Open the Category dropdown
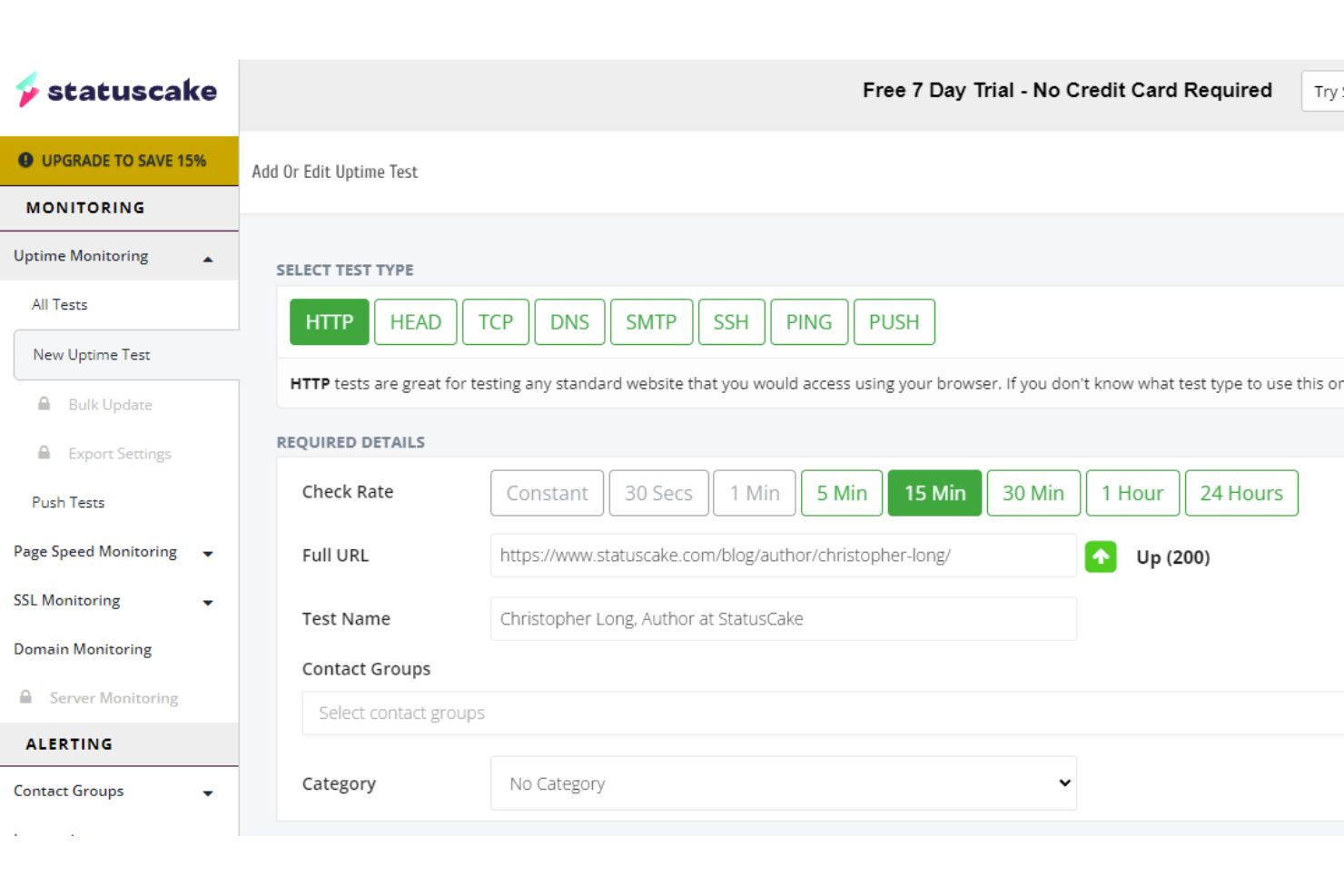The image size is (1344, 896). (784, 783)
